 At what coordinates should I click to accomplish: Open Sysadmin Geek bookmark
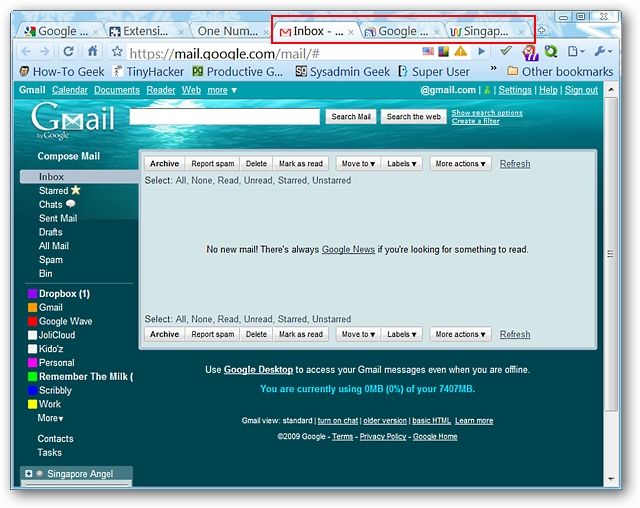[342, 72]
